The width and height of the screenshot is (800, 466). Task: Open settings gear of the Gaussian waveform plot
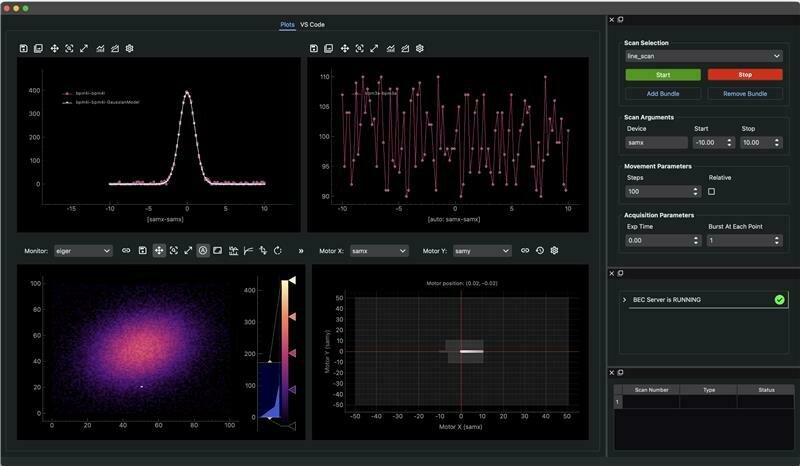click(x=130, y=48)
